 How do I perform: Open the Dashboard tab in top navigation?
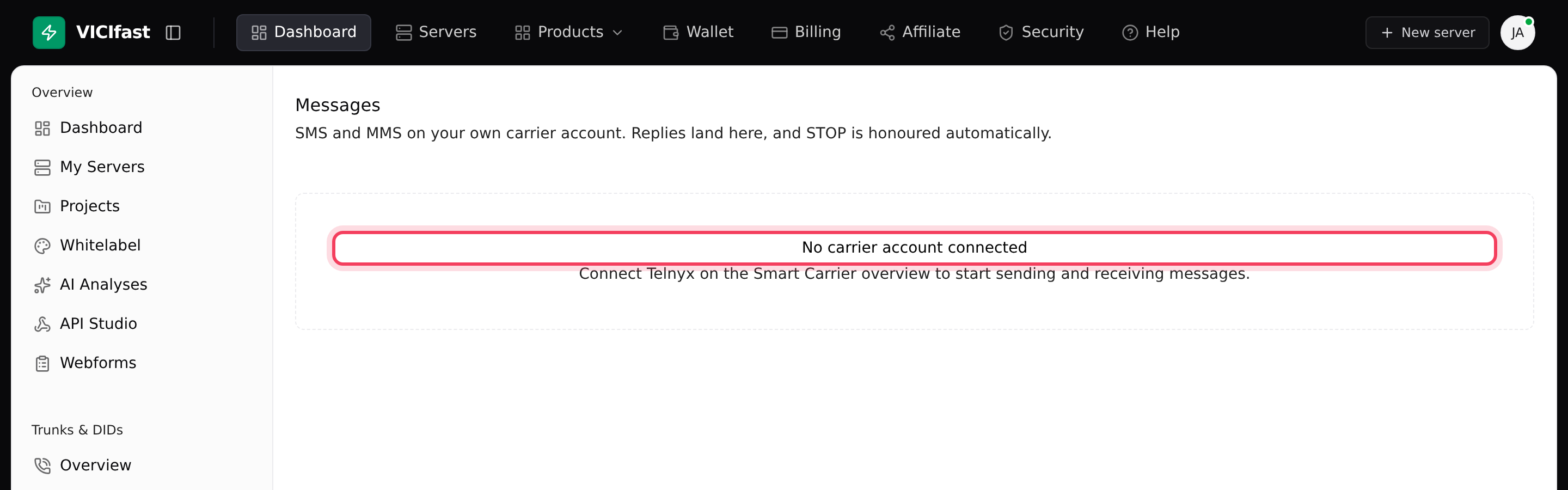[303, 32]
